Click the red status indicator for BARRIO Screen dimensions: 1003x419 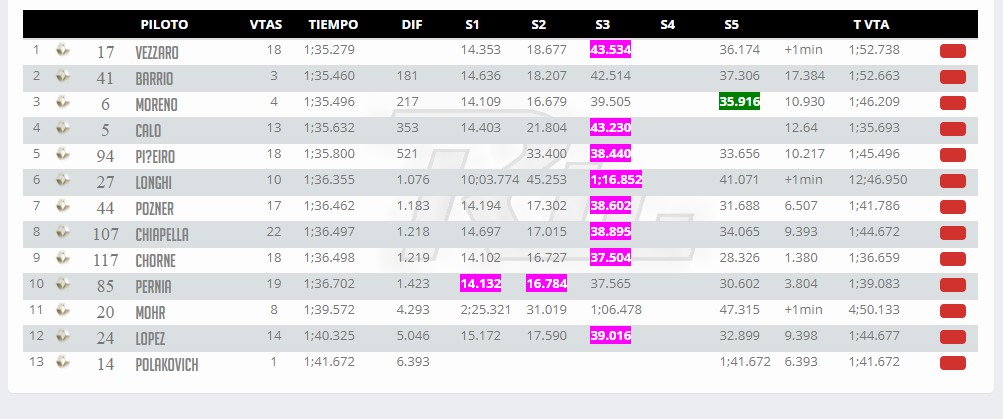point(952,77)
